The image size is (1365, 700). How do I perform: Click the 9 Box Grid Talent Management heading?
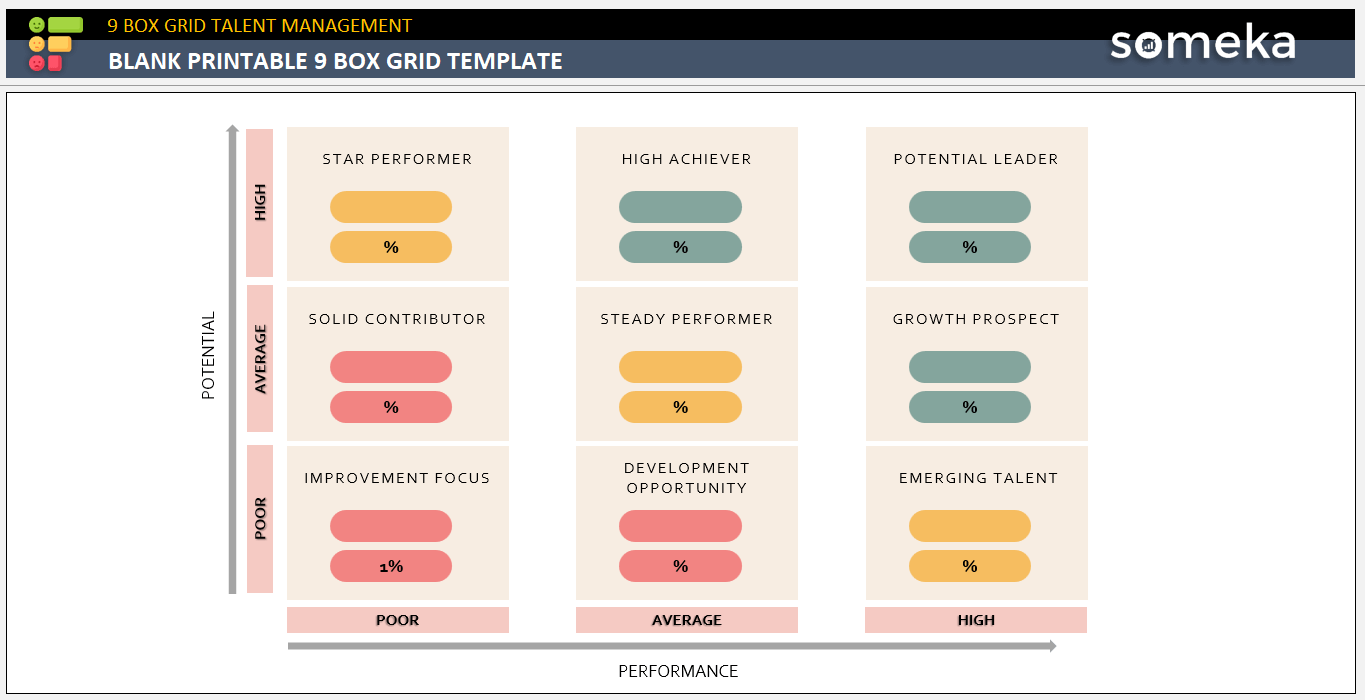tap(259, 26)
